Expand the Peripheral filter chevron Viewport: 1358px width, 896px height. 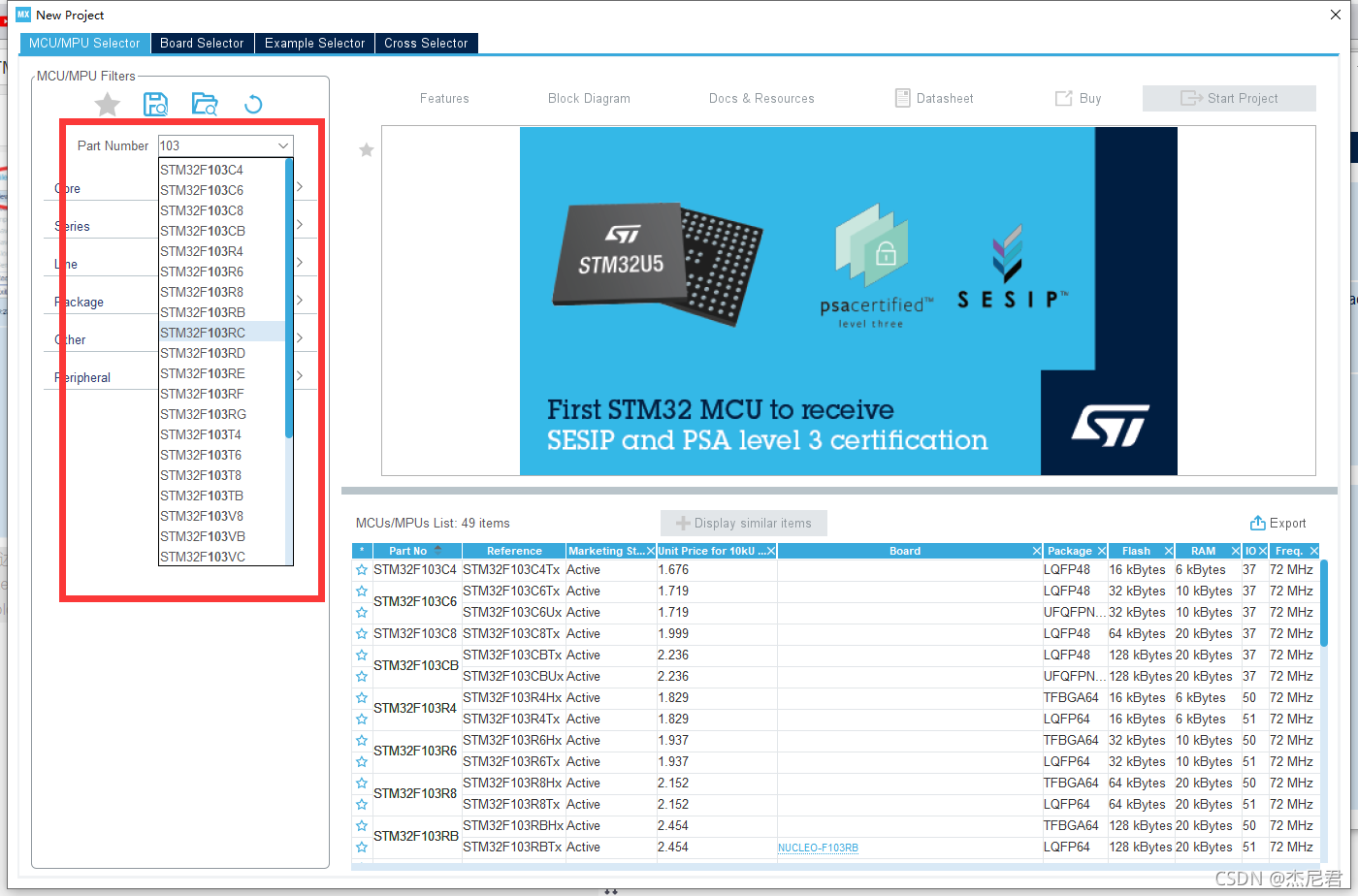click(x=300, y=376)
